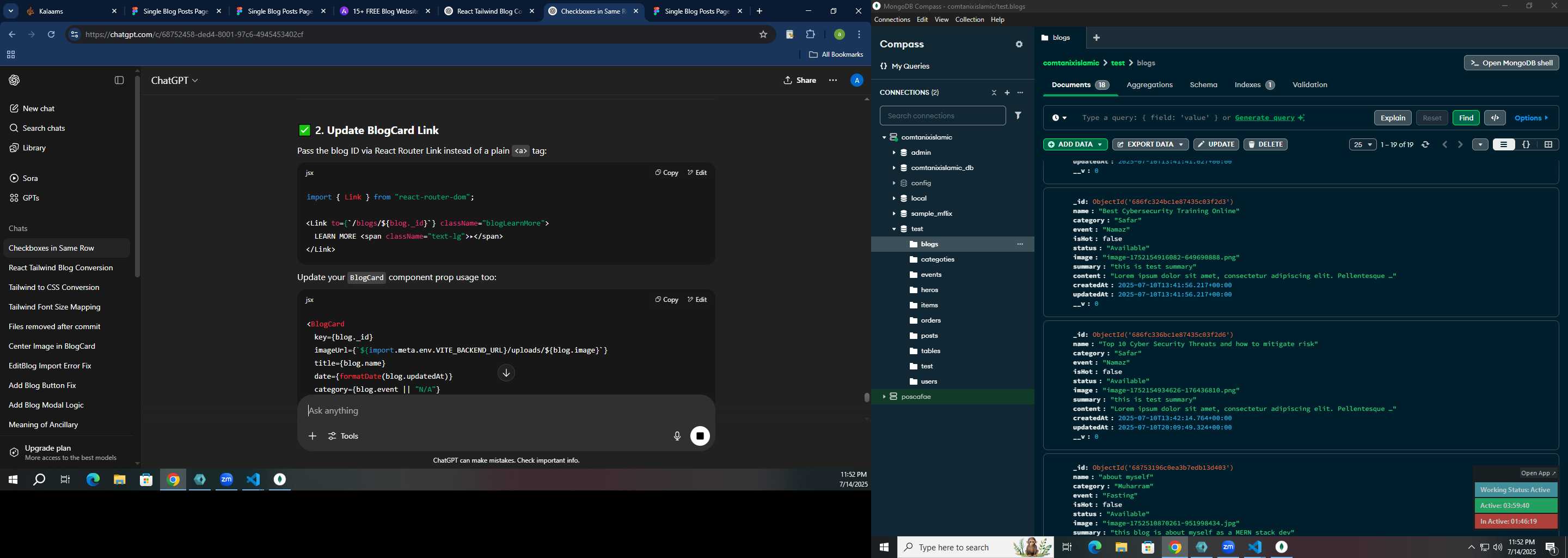Open ChatGPT conversation more options menu
Screen dimensions: 1568x558
point(832,81)
